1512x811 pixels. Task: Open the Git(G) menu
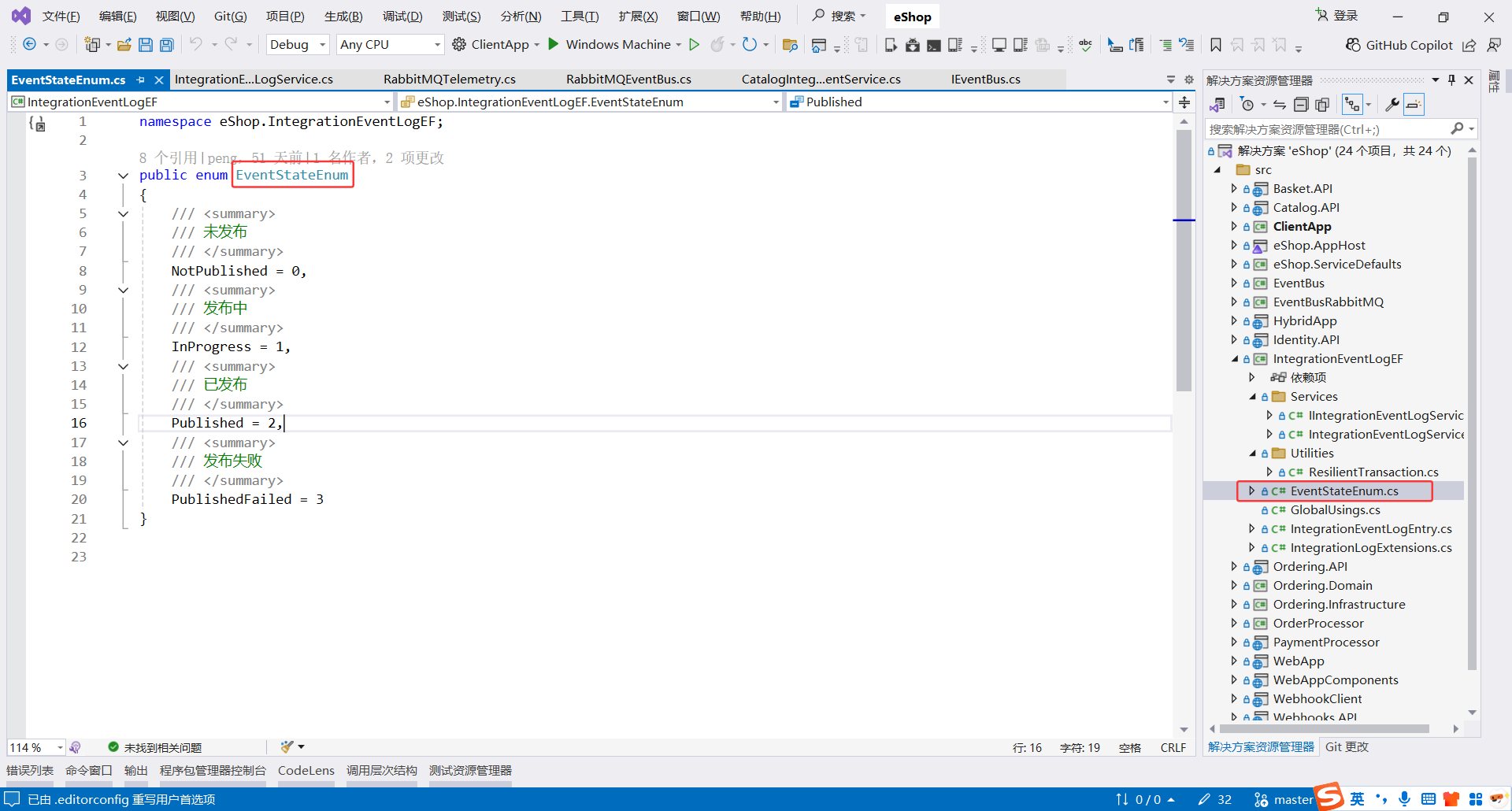pos(231,17)
